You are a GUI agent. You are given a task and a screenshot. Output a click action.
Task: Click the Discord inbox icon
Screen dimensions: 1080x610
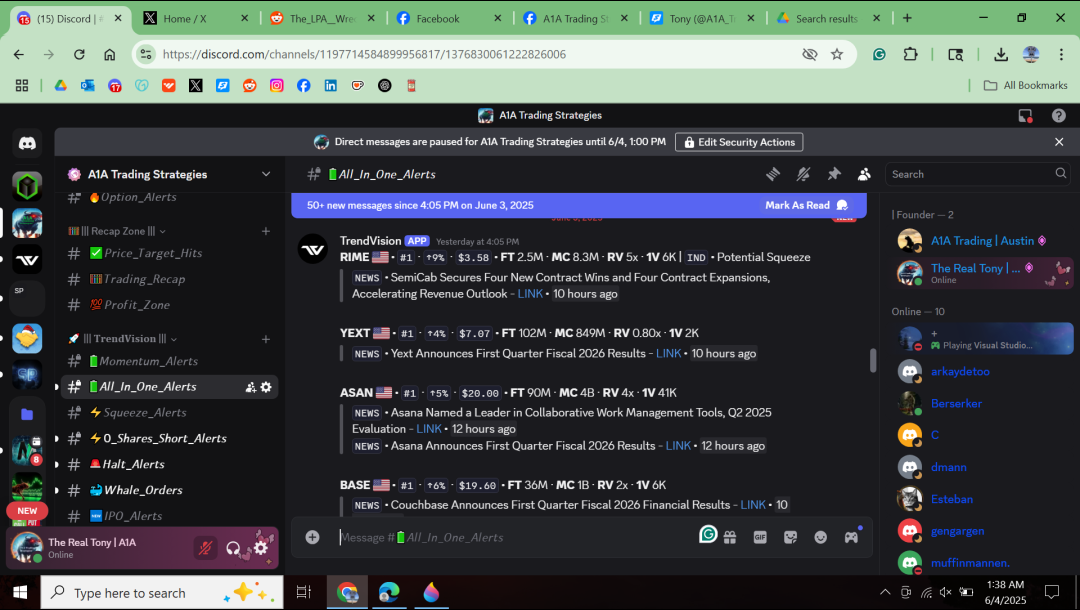click(1025, 116)
